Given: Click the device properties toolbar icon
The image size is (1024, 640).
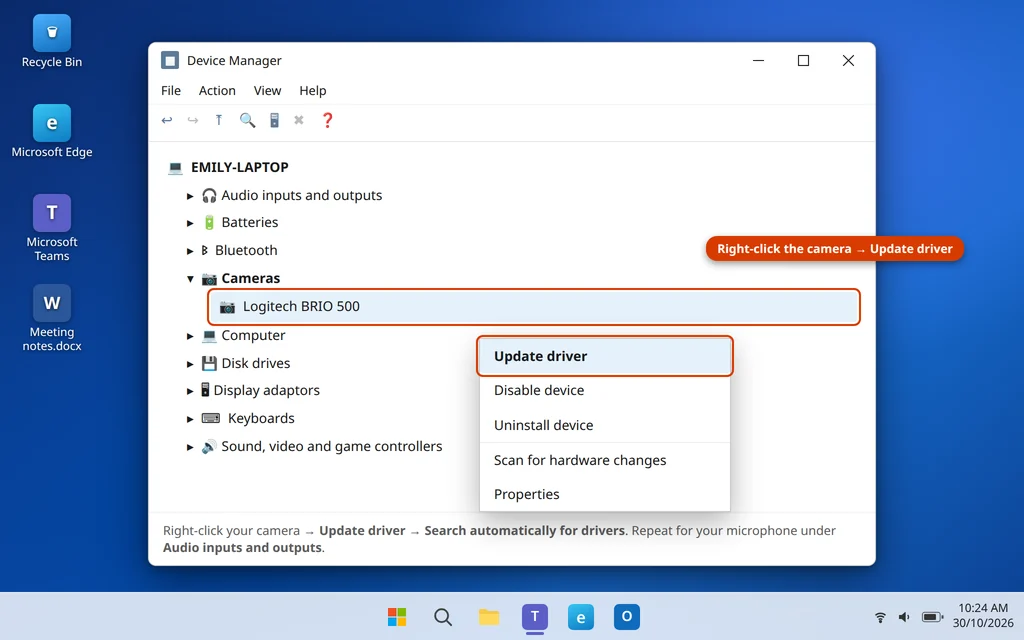Looking at the screenshot, I should click(x=274, y=120).
